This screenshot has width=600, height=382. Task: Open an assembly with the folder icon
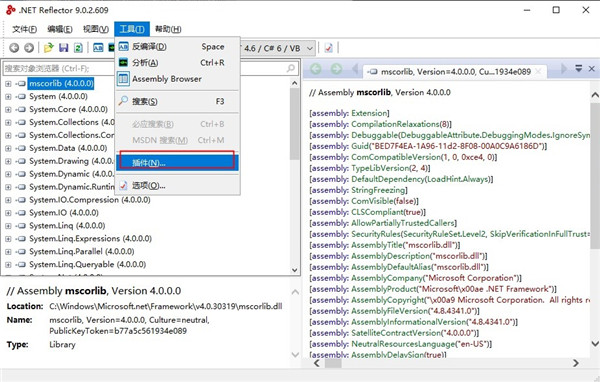tap(49, 48)
